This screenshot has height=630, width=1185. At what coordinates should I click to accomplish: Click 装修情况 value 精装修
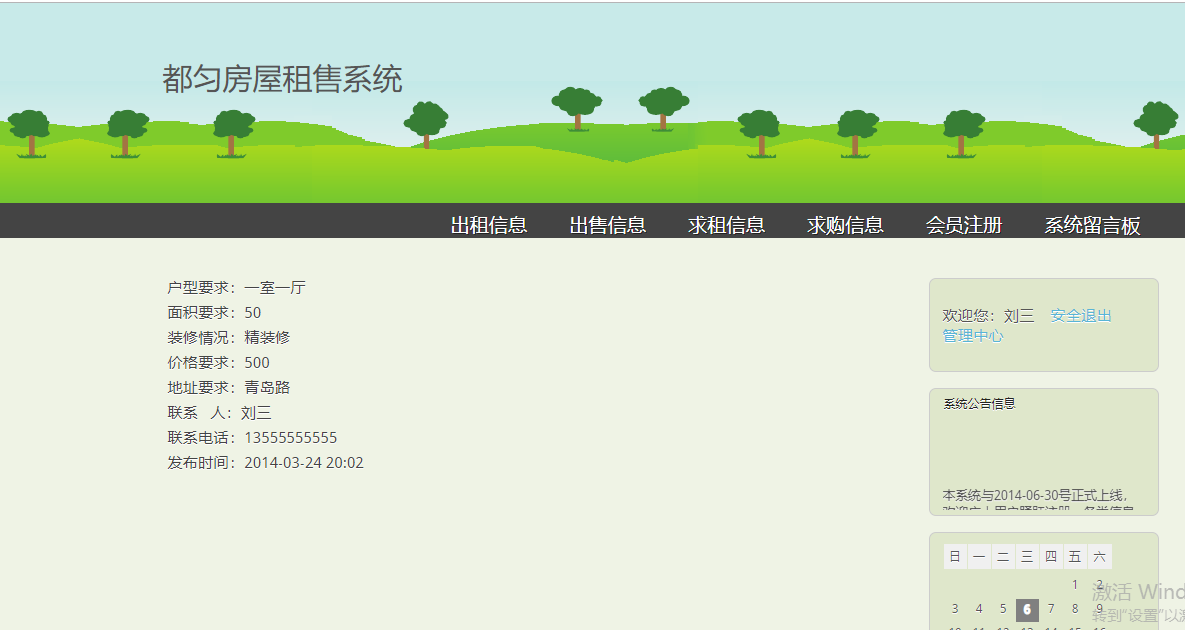click(x=267, y=338)
